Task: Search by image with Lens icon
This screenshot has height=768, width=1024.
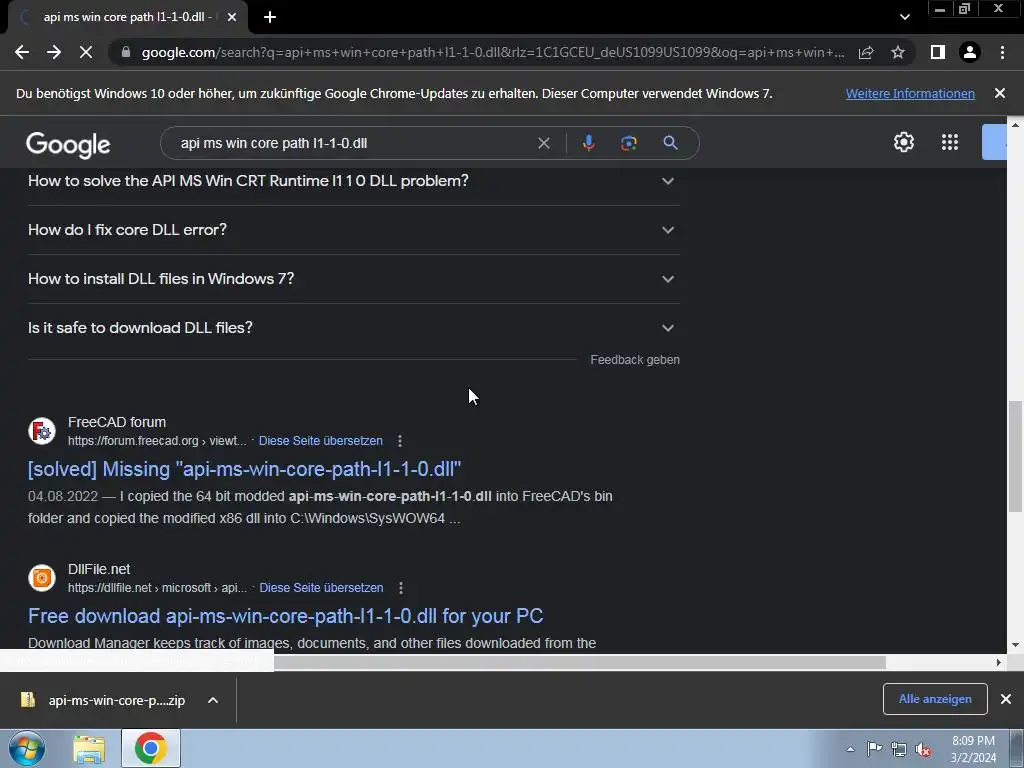Action: click(628, 143)
